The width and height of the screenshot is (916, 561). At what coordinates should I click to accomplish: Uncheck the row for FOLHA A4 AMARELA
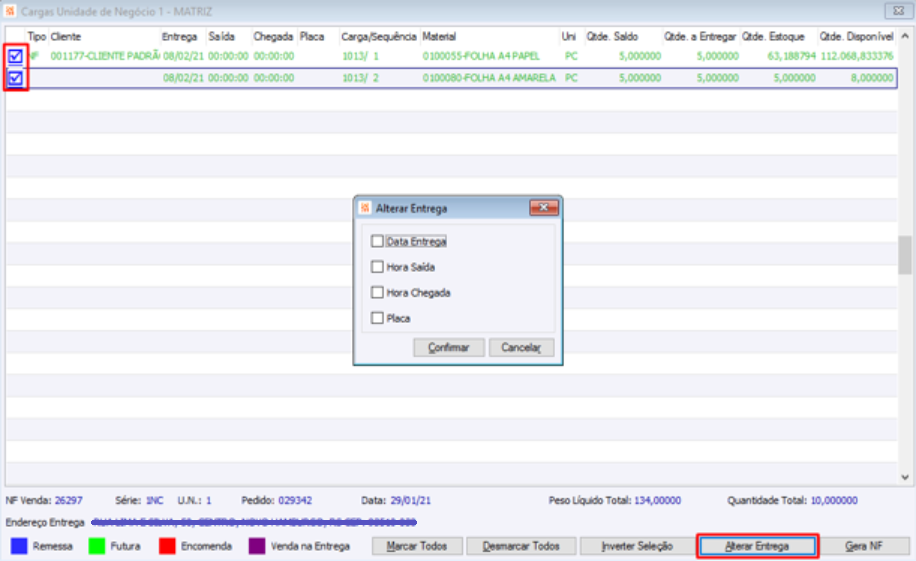tap(15, 78)
